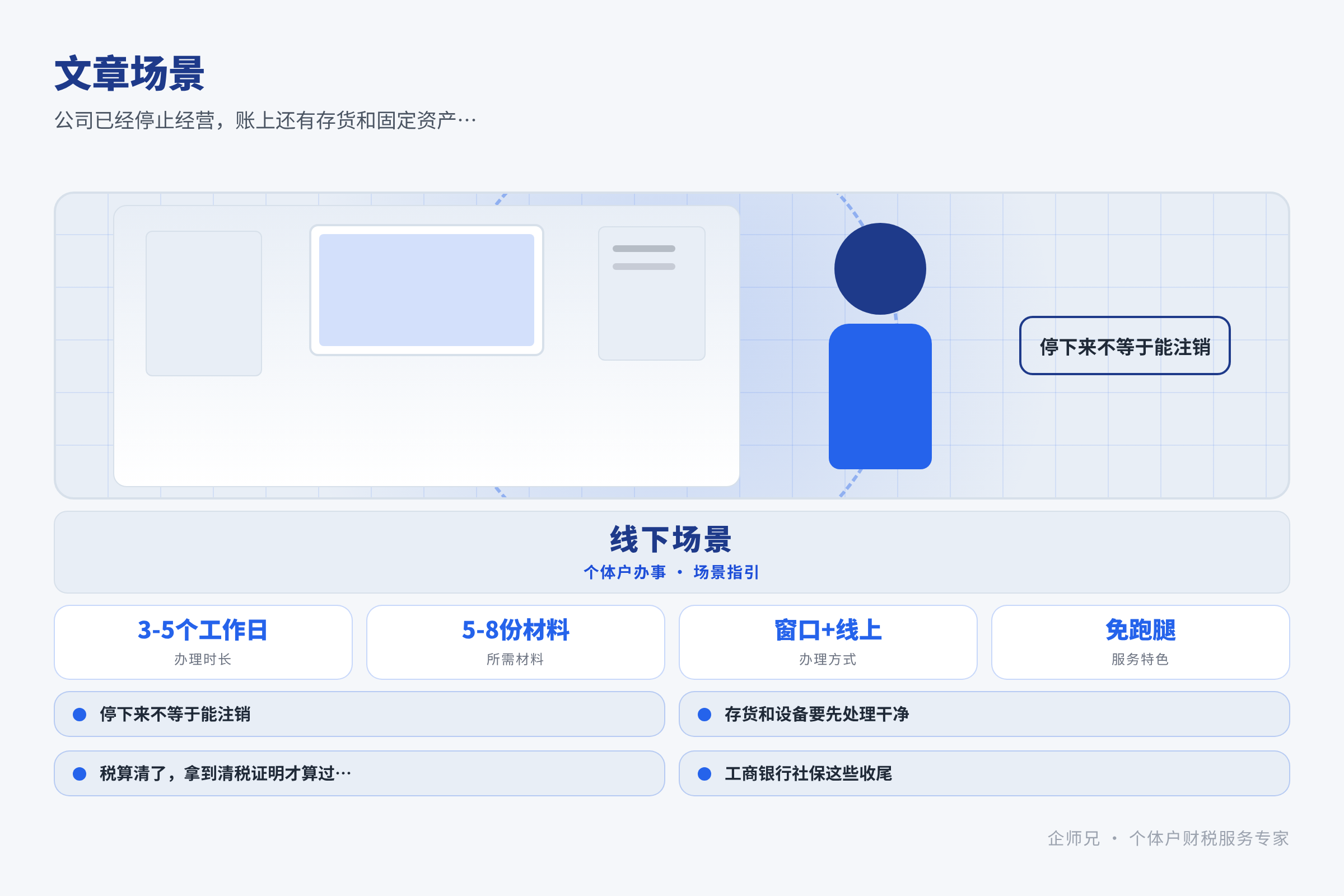This screenshot has width=1344, height=896.
Task: Select the bullet row 工商银行社保这些收尾
Action: coord(984,774)
